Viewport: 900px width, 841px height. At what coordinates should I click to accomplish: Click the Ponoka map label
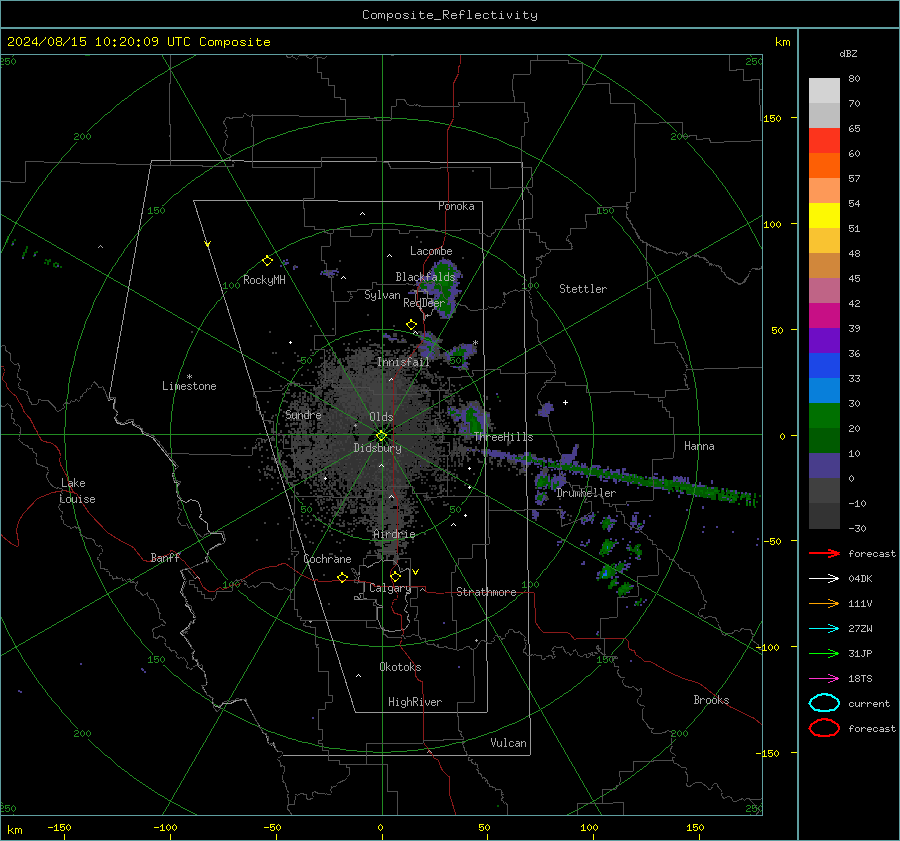[456, 206]
